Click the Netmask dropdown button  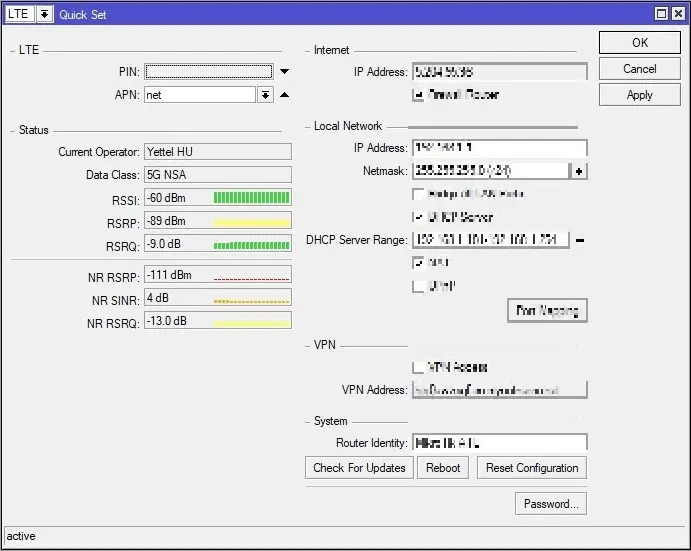(x=578, y=171)
